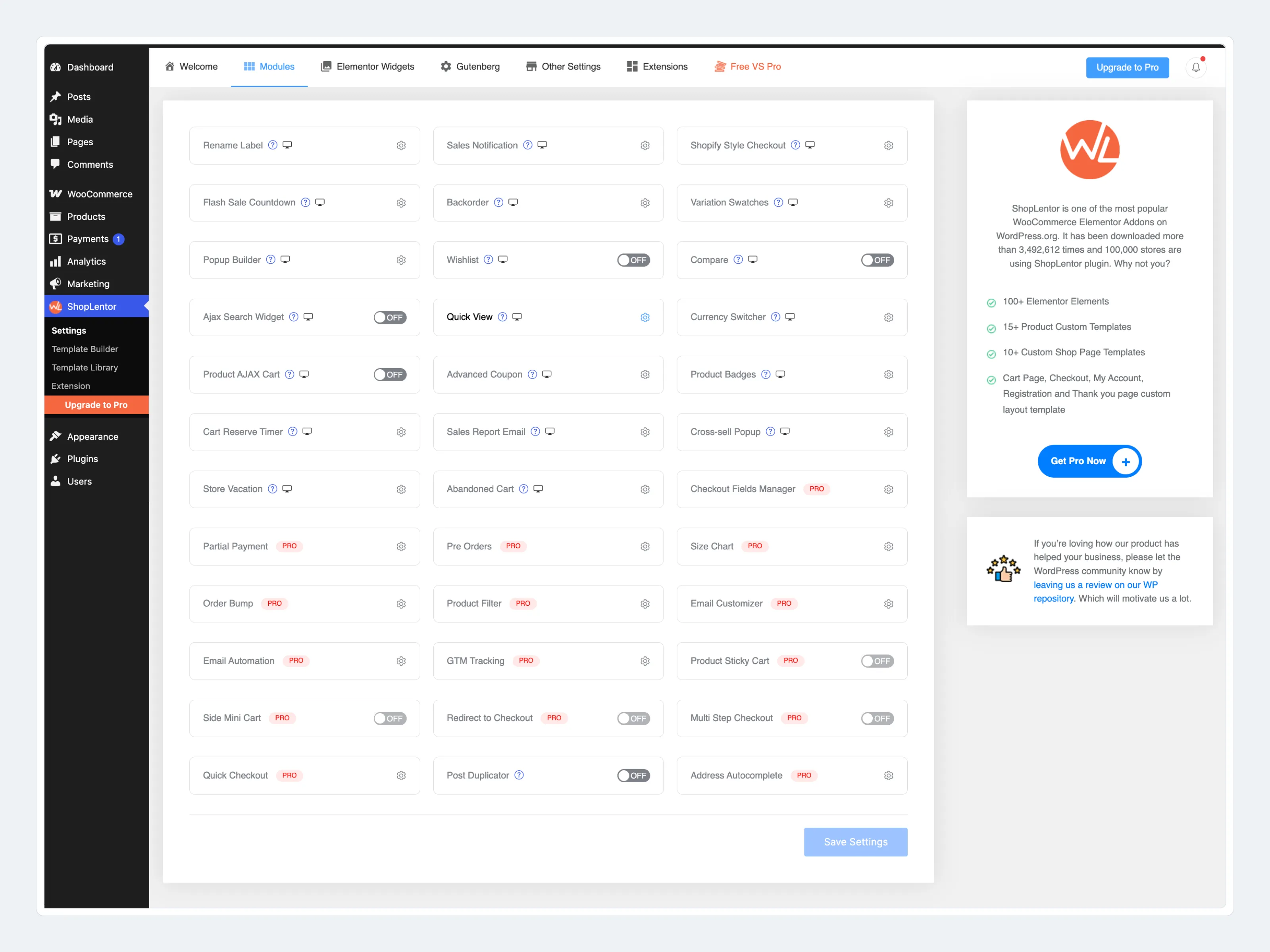Image resolution: width=1270 pixels, height=952 pixels.
Task: Enable the Wishlist module toggle
Action: [634, 260]
